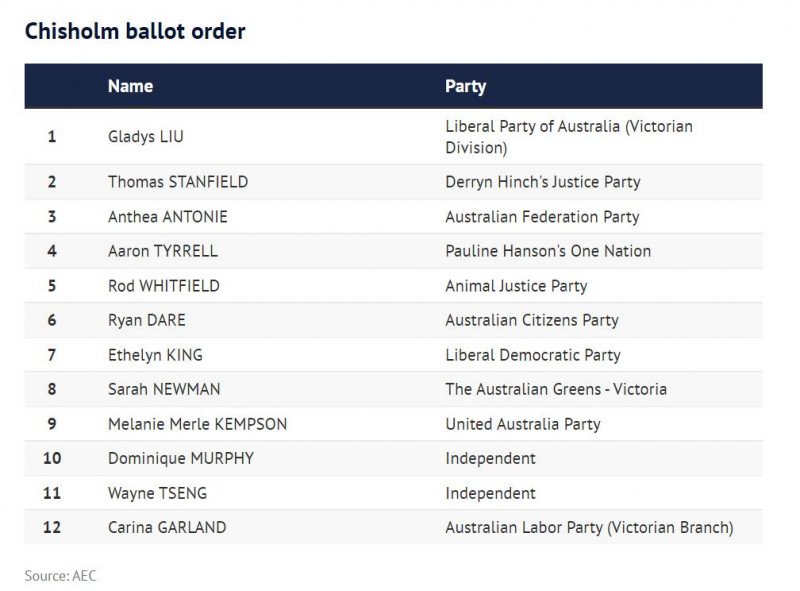Select Anthea ANTONIE in row three
The width and height of the screenshot is (800, 591).
pyautogui.click(x=167, y=216)
